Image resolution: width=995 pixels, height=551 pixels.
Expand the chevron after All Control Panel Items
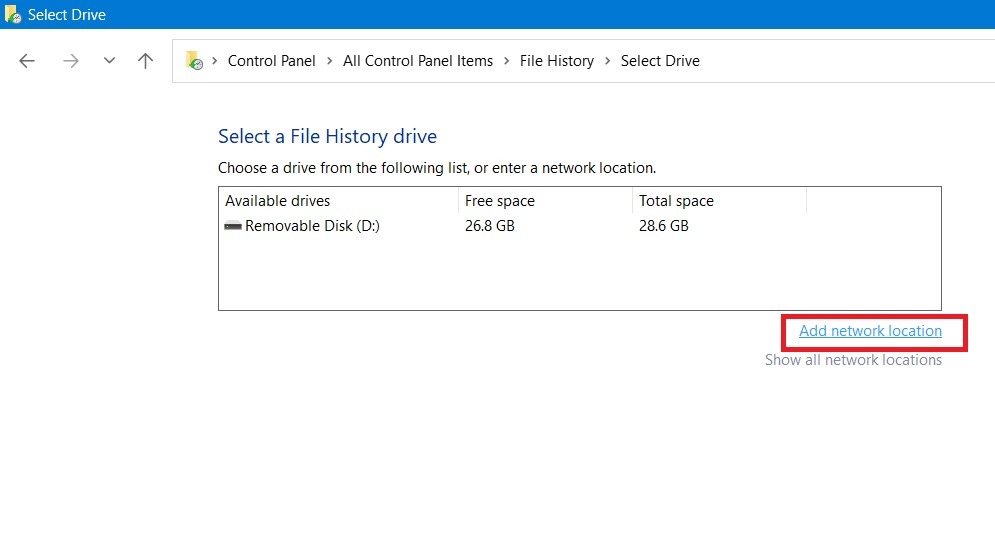(506, 61)
